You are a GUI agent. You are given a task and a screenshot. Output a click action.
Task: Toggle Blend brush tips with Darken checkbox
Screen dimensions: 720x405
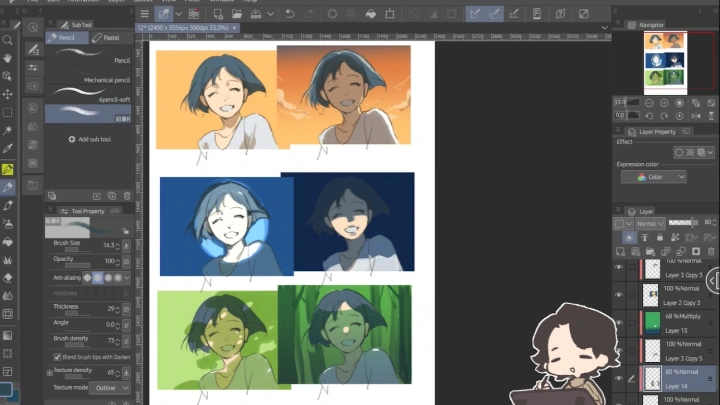(x=57, y=357)
